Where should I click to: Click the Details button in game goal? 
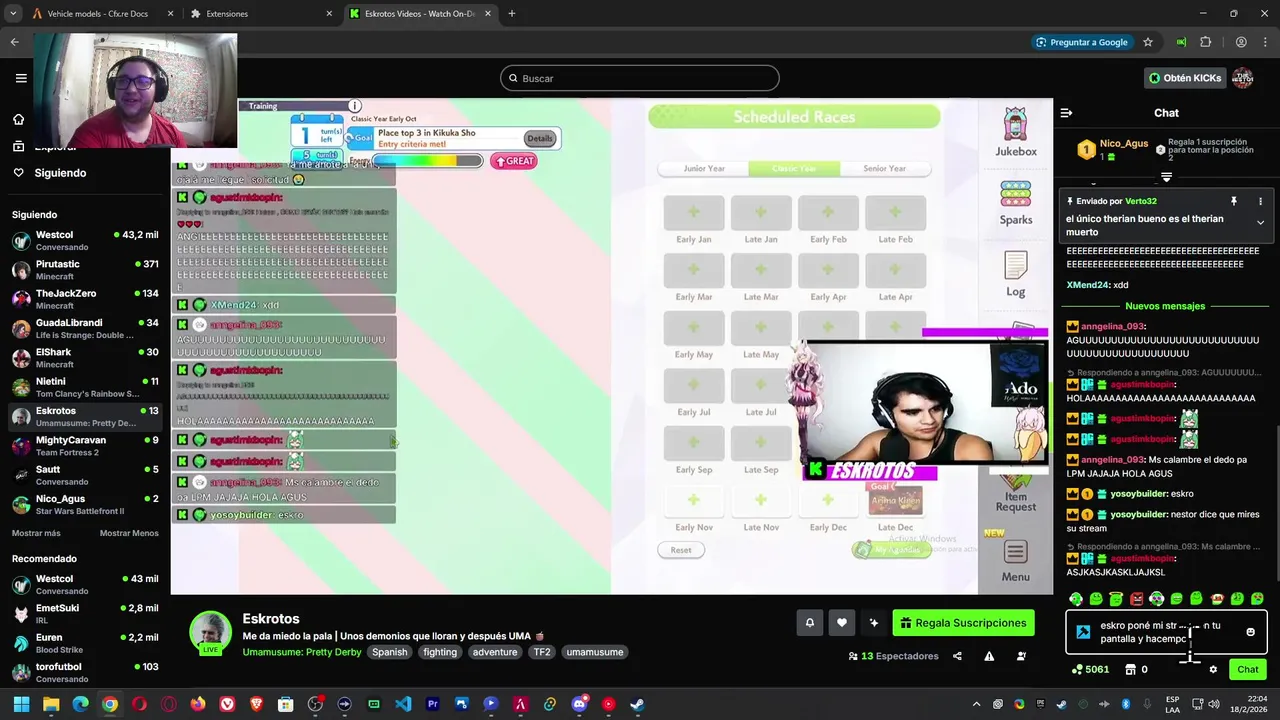tap(539, 139)
